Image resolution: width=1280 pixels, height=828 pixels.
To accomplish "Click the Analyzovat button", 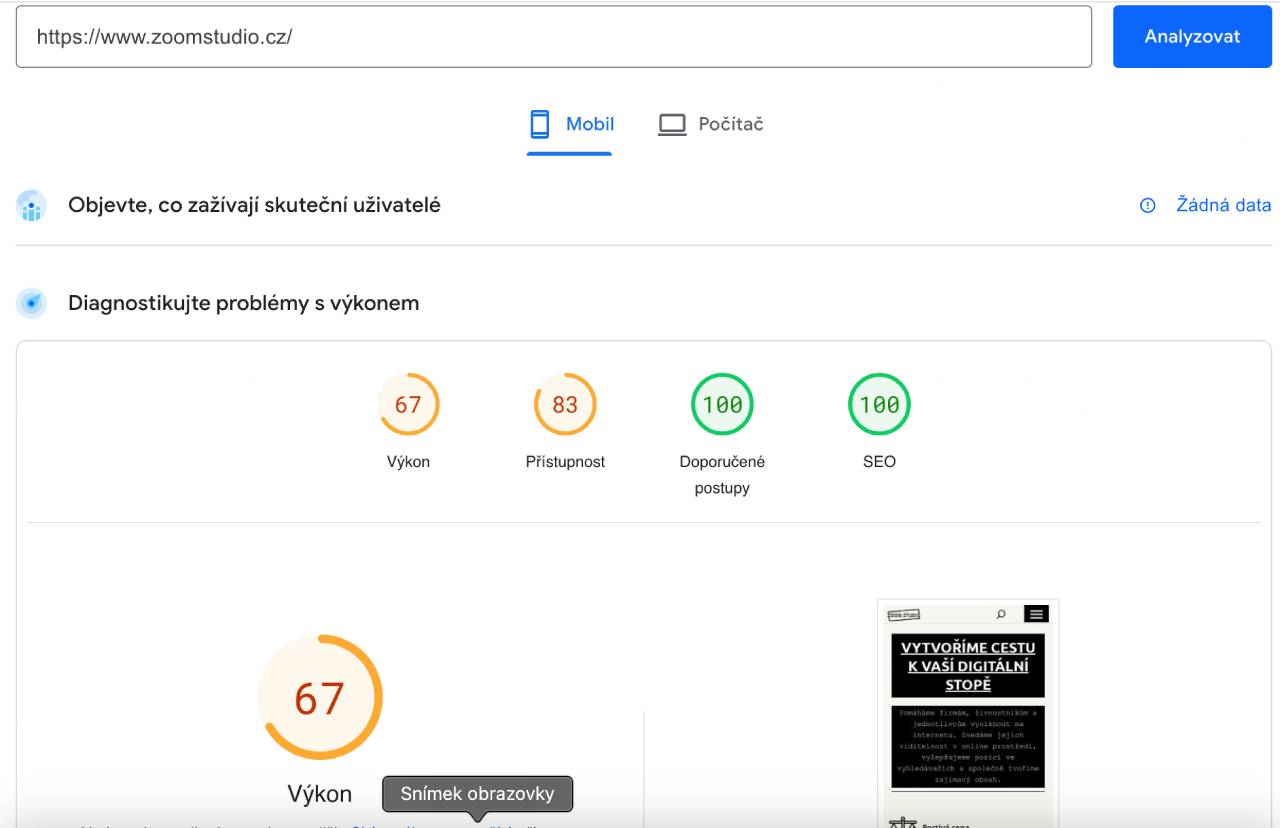I will [x=1192, y=37].
